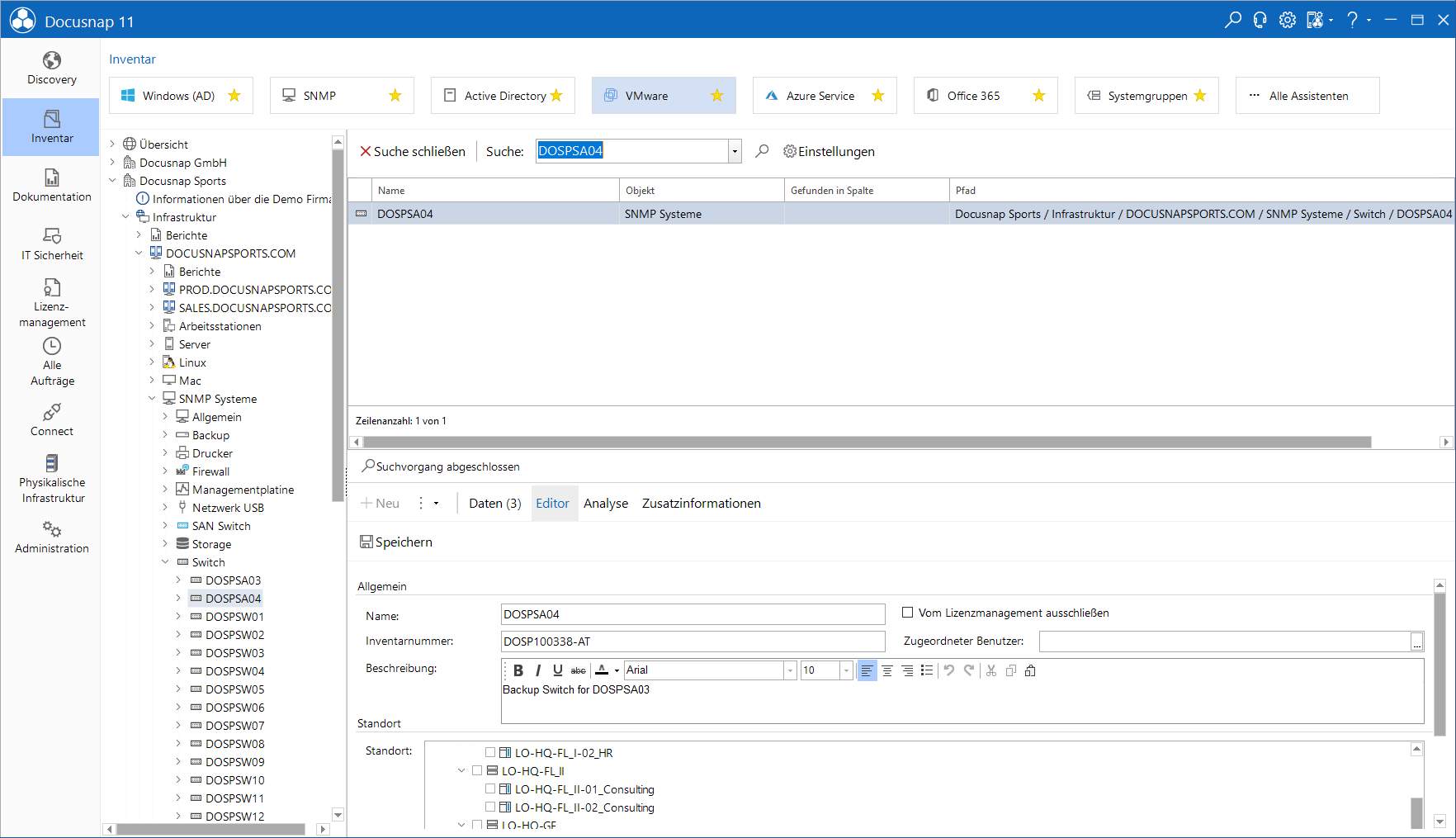
Task: Insert a bullet list in description
Action: (927, 670)
